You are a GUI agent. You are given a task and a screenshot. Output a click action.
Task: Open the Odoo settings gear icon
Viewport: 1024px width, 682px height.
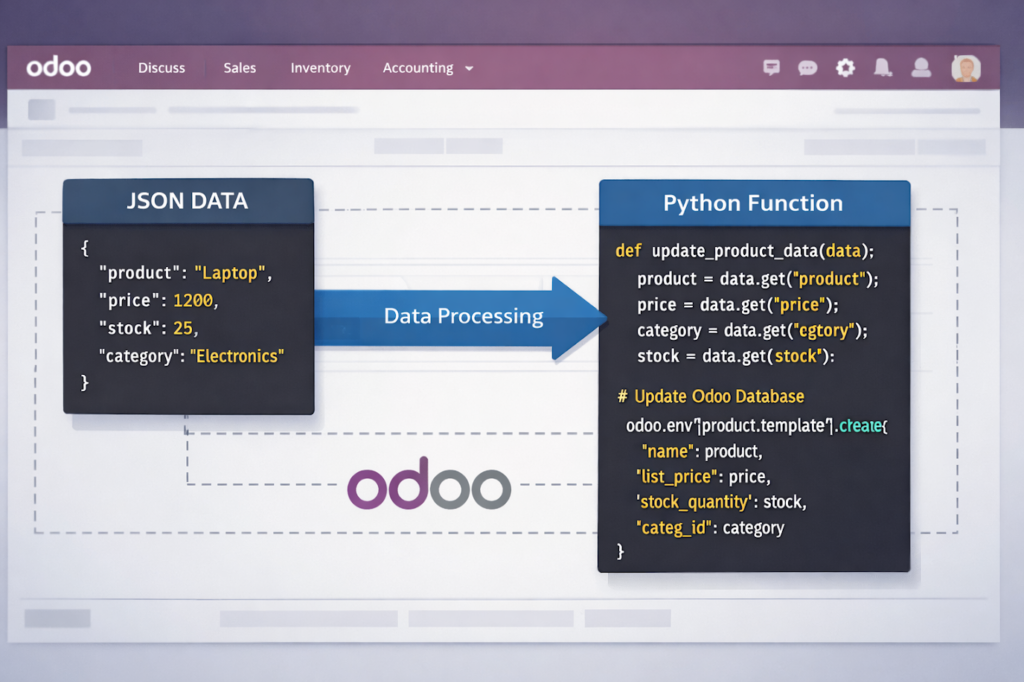(845, 67)
